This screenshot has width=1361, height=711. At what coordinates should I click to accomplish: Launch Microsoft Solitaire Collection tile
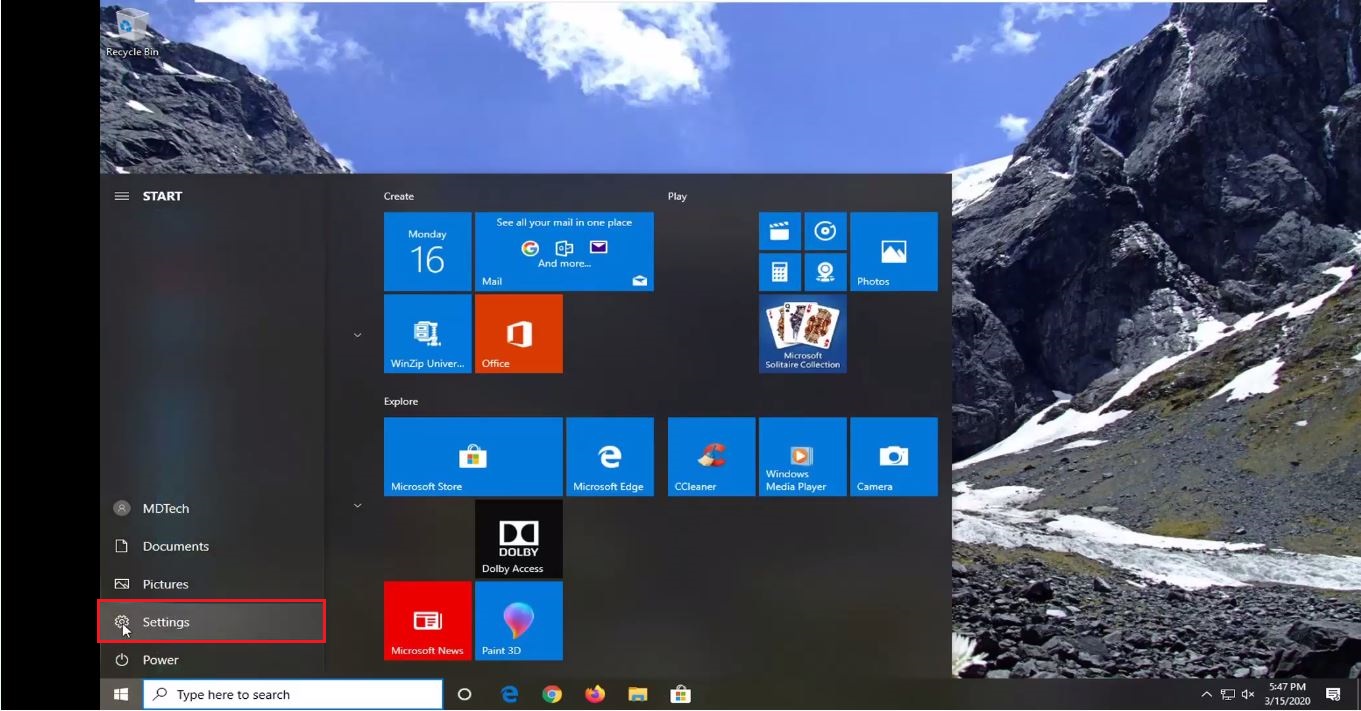[x=802, y=333]
